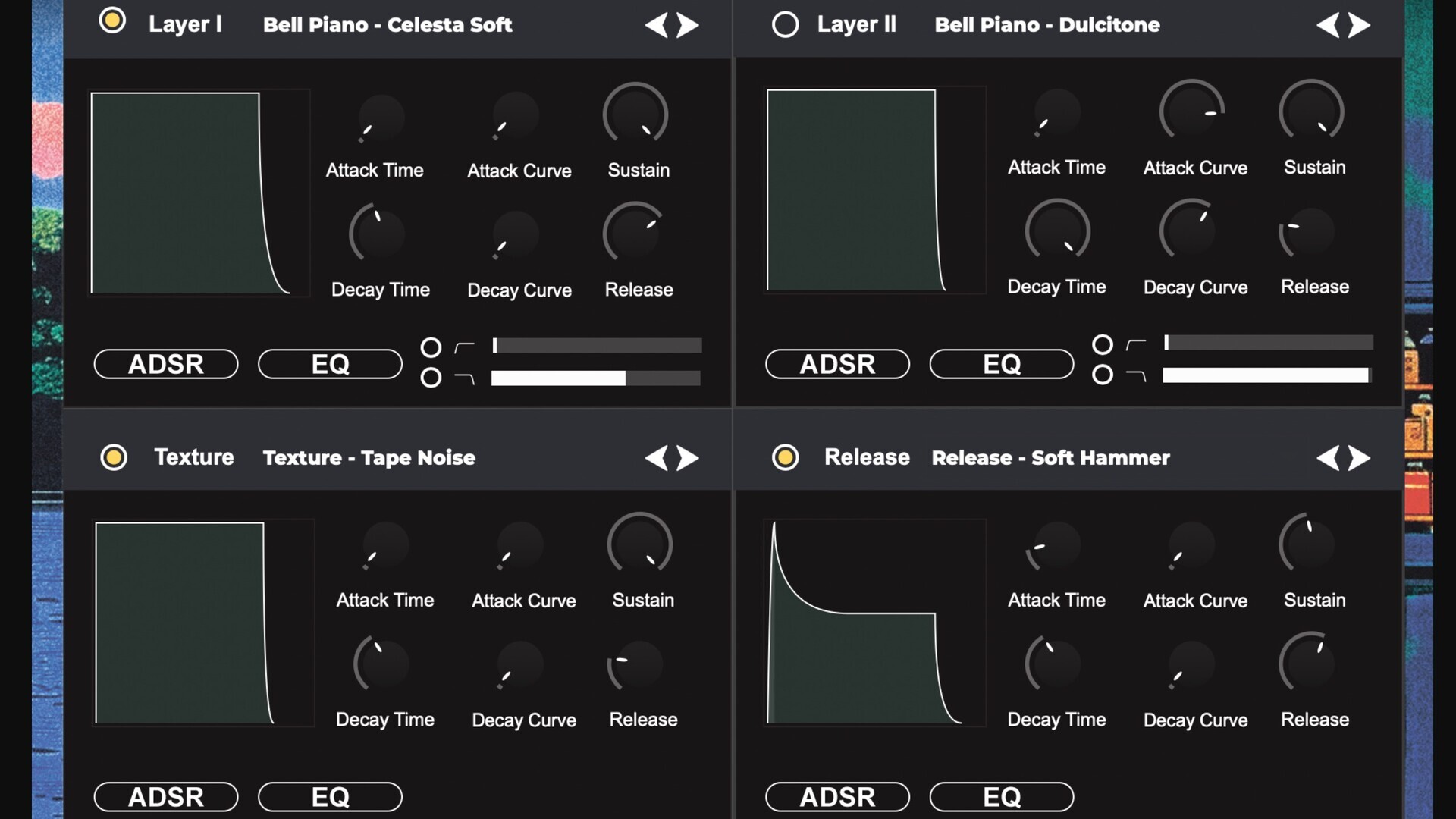
Task: Enable the Layer II power toggle
Action: pos(785,24)
